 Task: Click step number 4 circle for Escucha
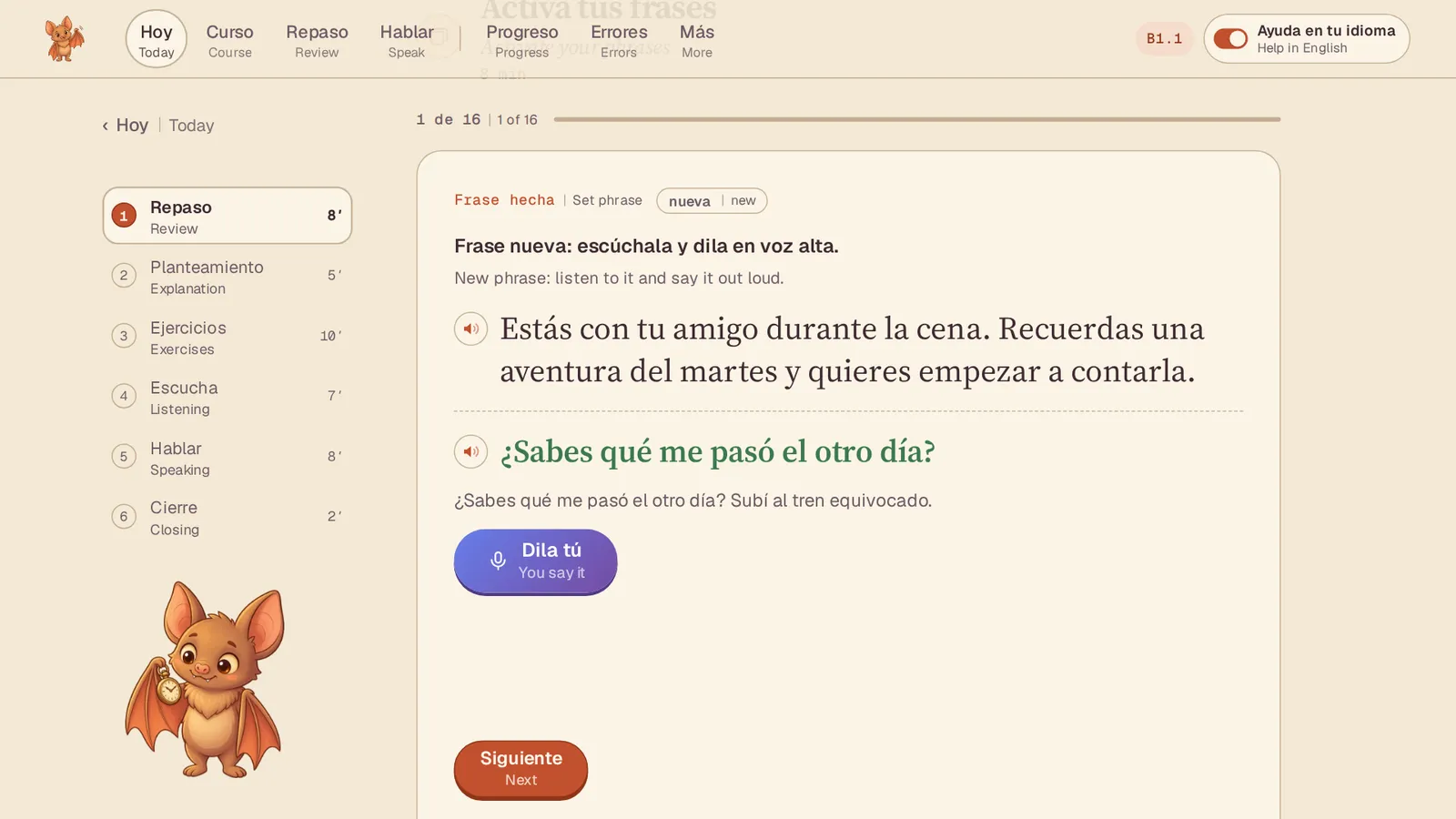124,396
